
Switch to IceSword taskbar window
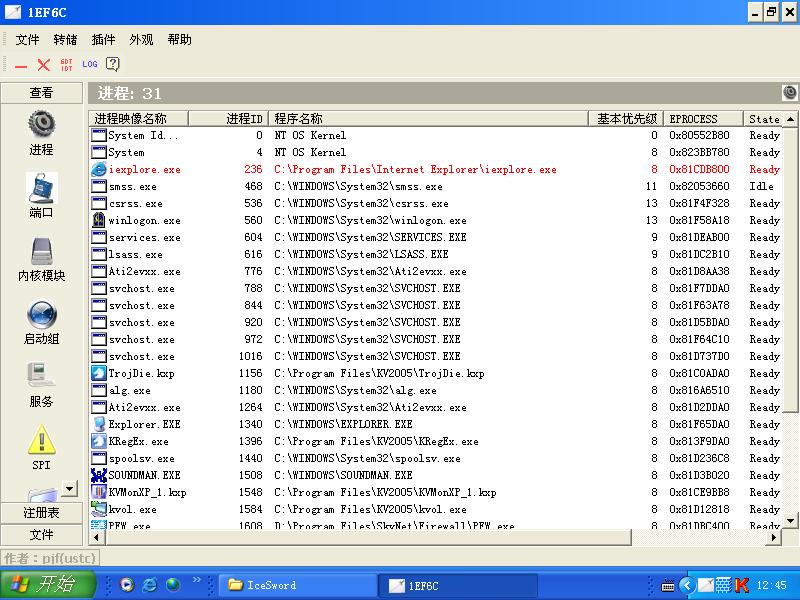(298, 585)
